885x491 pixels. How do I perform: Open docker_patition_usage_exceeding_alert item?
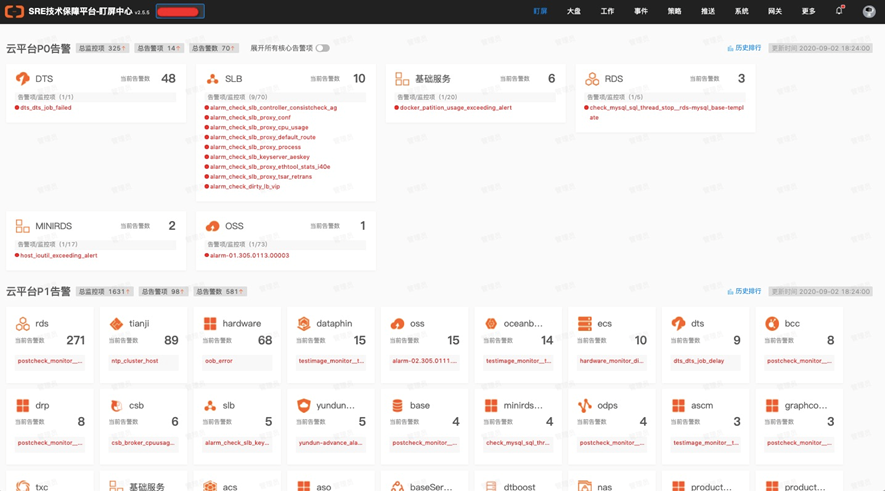coord(453,108)
